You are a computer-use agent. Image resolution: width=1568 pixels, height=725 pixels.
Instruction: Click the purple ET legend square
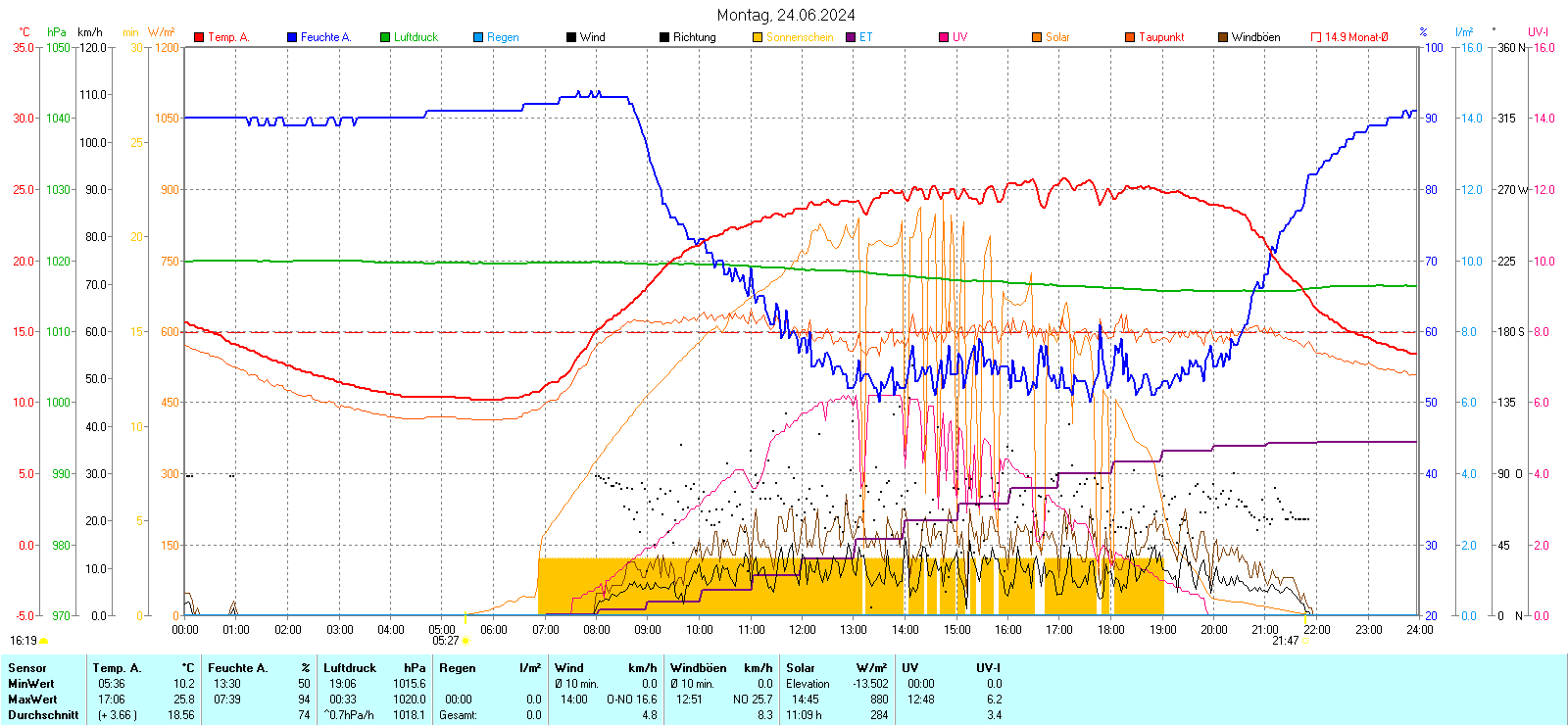[851, 37]
